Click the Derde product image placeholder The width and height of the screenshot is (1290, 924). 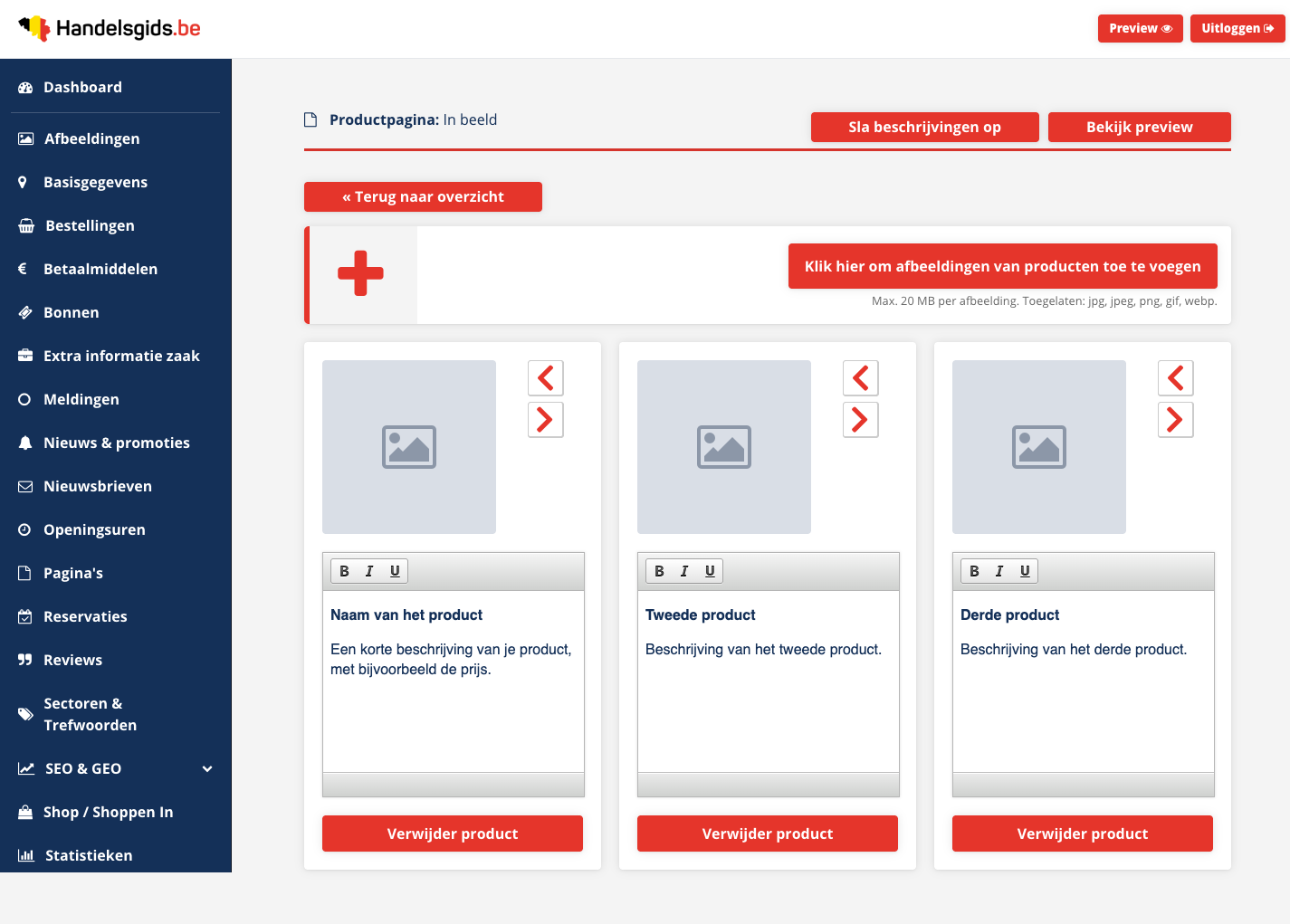1039,447
